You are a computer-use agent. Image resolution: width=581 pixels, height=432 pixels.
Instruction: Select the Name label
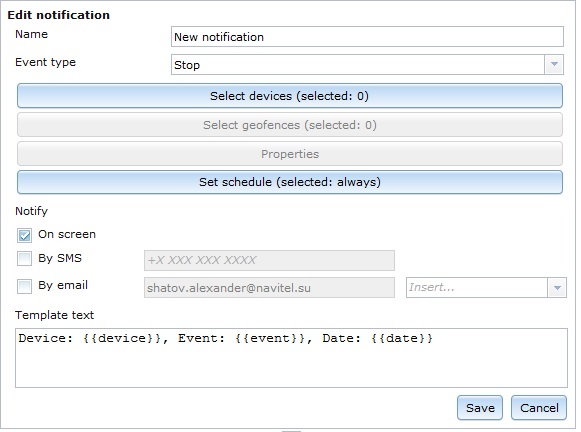(31, 34)
